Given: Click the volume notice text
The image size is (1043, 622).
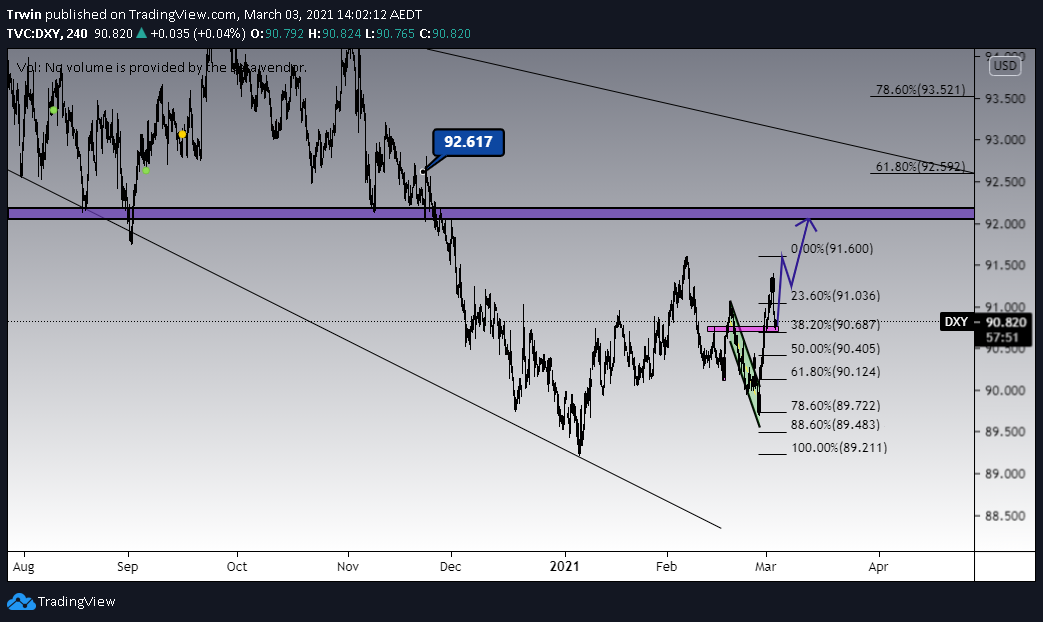Looking at the screenshot, I should coord(162,67).
